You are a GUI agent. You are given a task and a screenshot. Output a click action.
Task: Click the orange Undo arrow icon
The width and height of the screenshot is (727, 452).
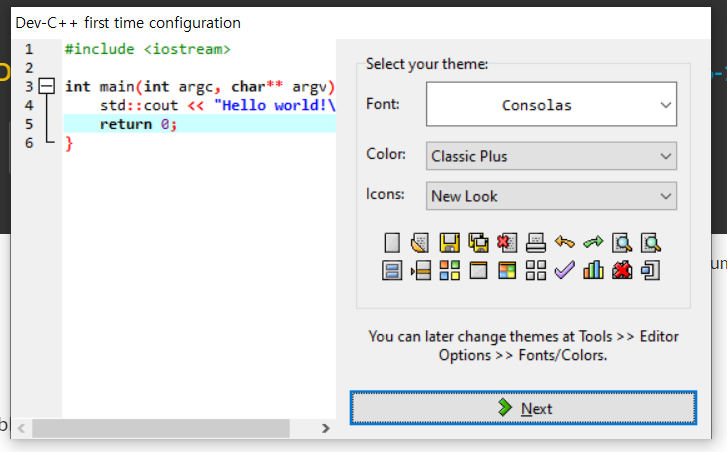tap(564, 242)
